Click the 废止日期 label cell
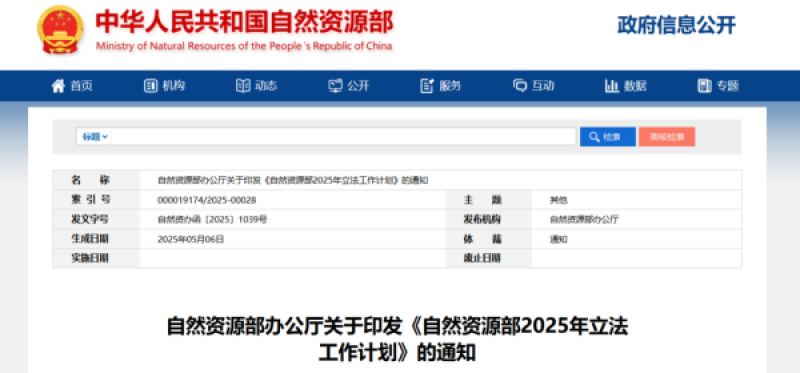 [x=488, y=258]
